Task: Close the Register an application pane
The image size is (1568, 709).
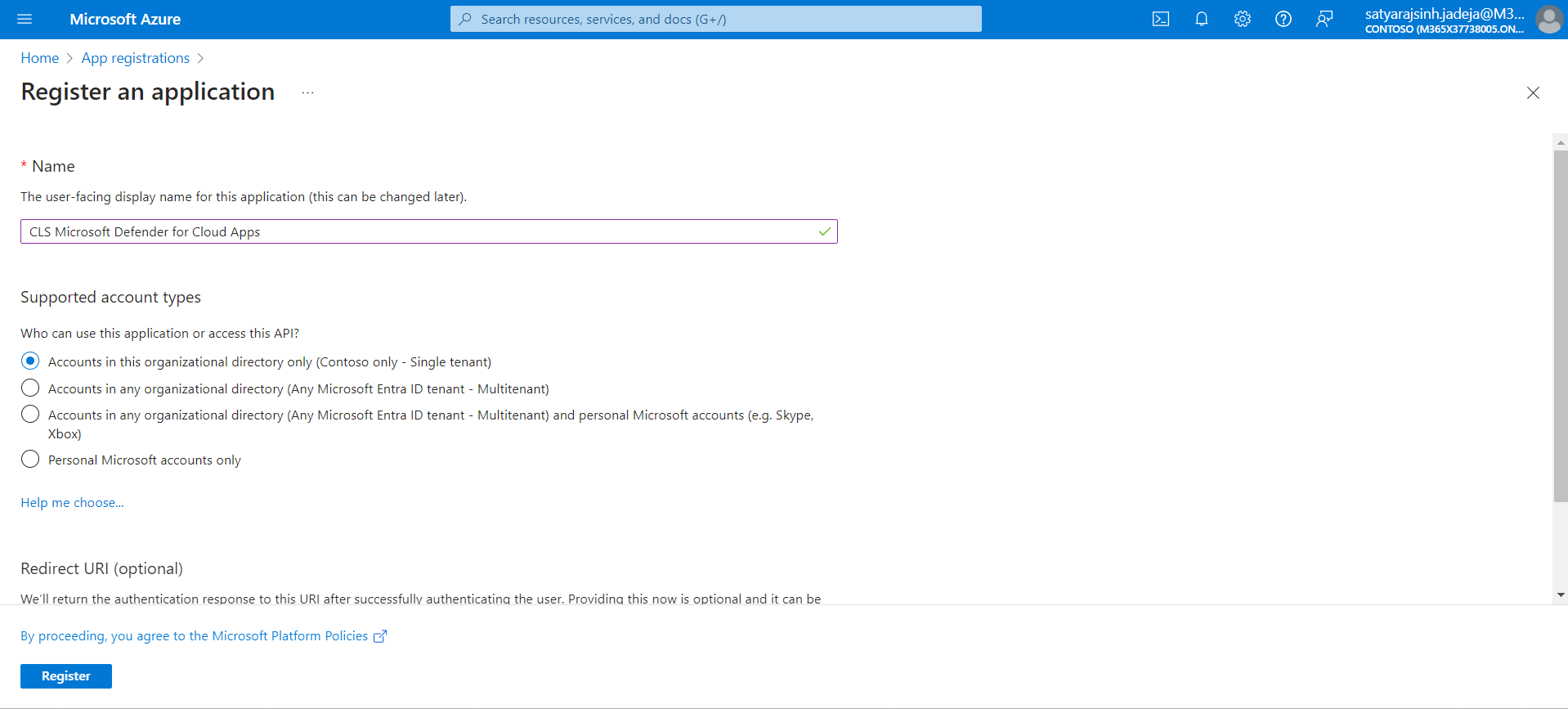Action: (1533, 93)
